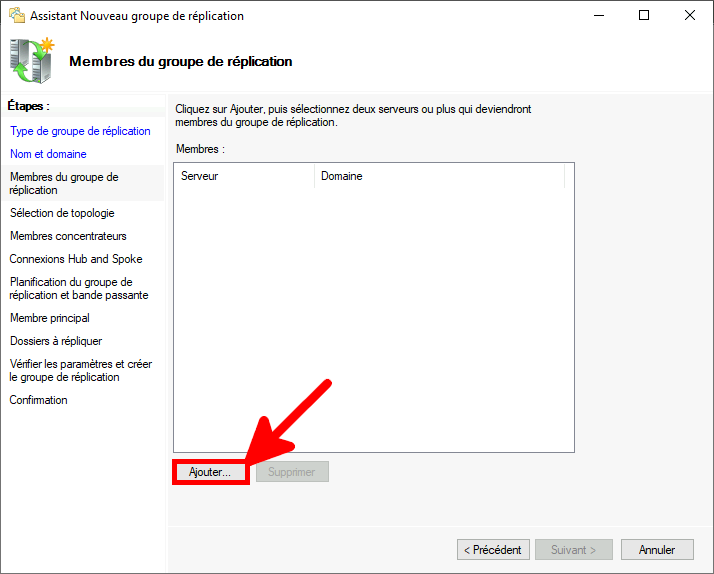This screenshot has height=574, width=714.
Task: Click the disabled Suivant button
Action: tap(573, 550)
